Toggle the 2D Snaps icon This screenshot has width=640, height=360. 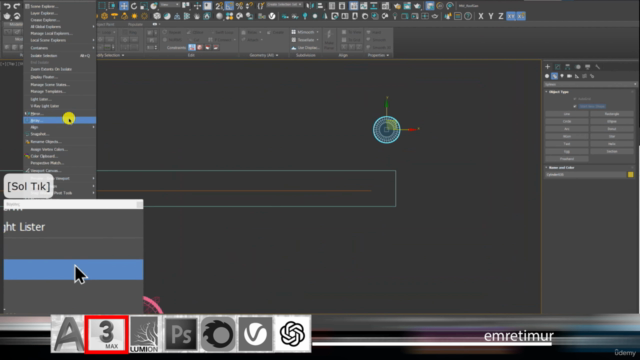coord(219,6)
